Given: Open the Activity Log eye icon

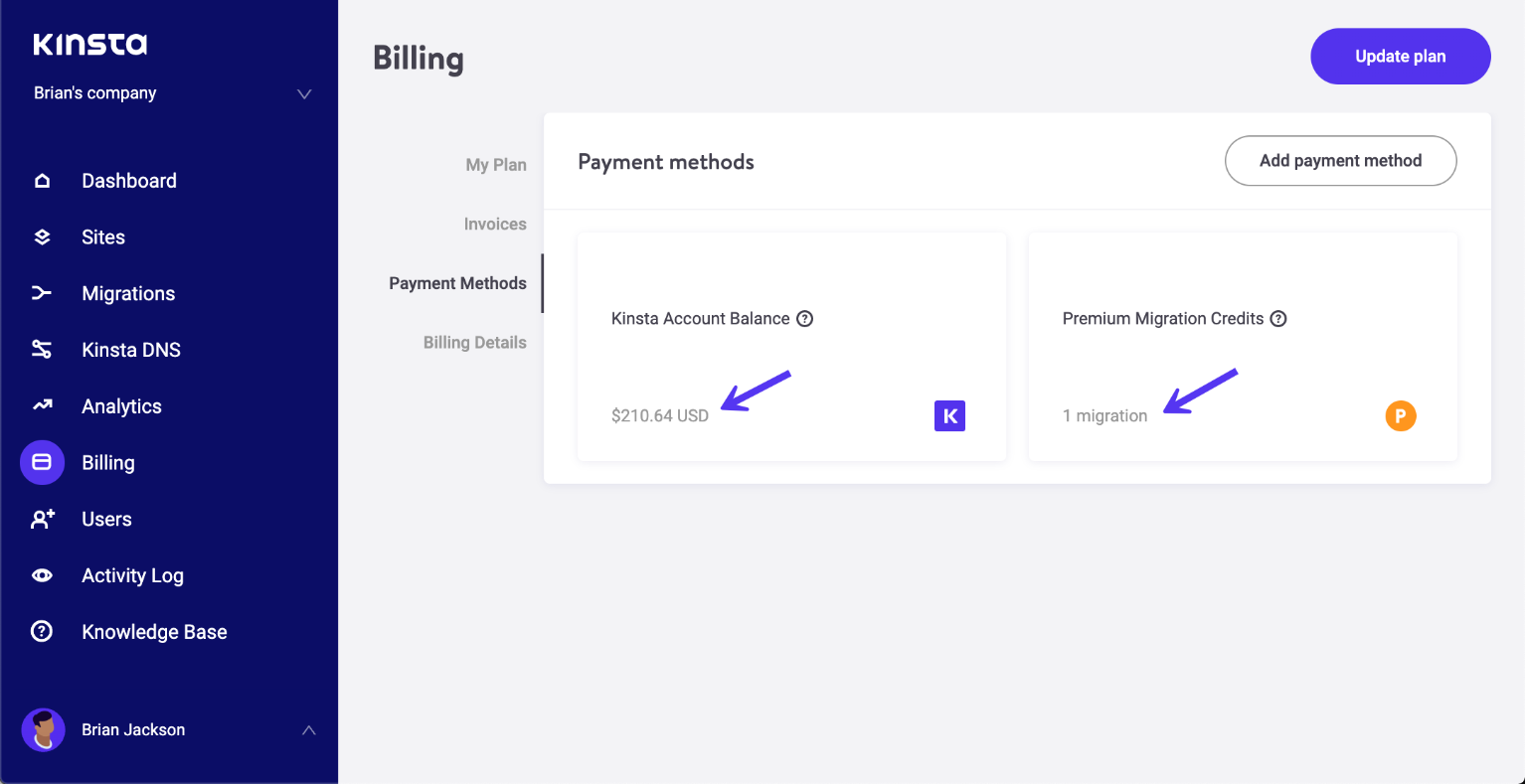Looking at the screenshot, I should [42, 574].
